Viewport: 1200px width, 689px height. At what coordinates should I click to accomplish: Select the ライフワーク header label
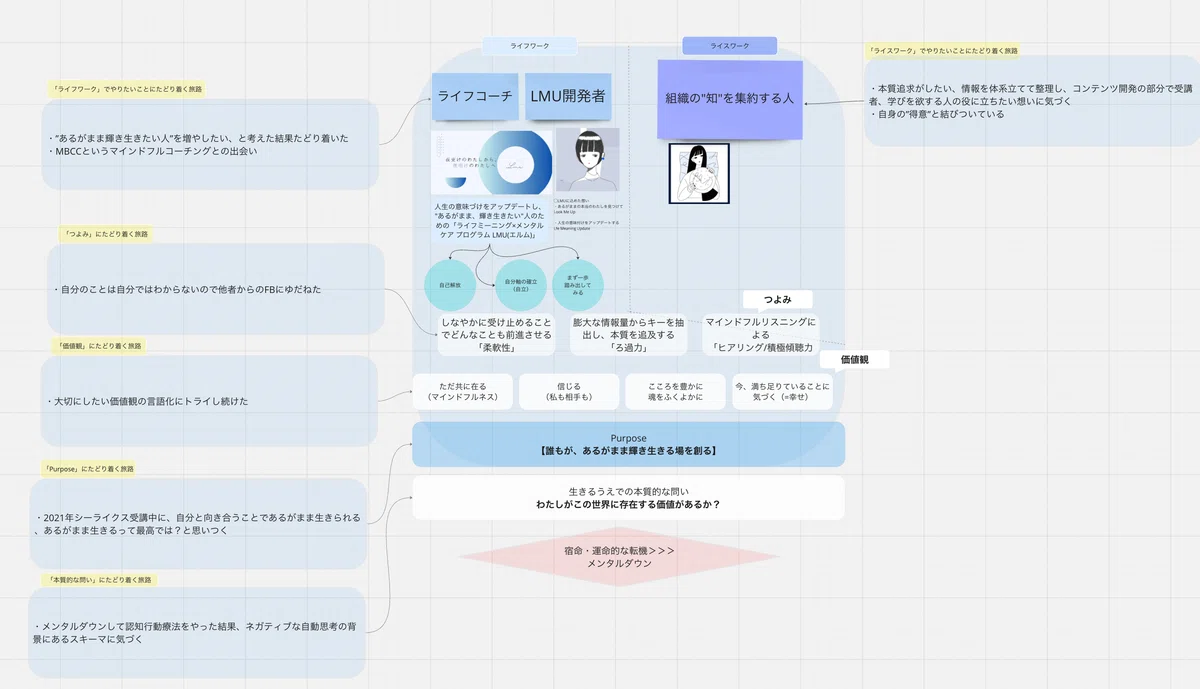(x=529, y=46)
